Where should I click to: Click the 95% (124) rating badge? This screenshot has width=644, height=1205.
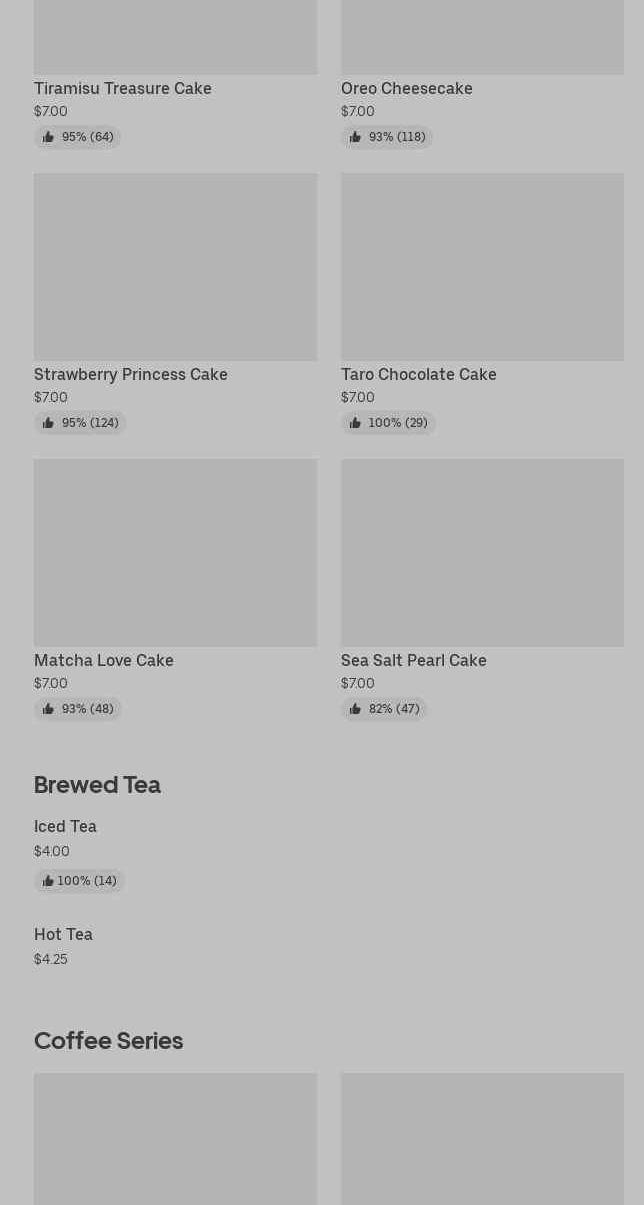click(x=80, y=423)
